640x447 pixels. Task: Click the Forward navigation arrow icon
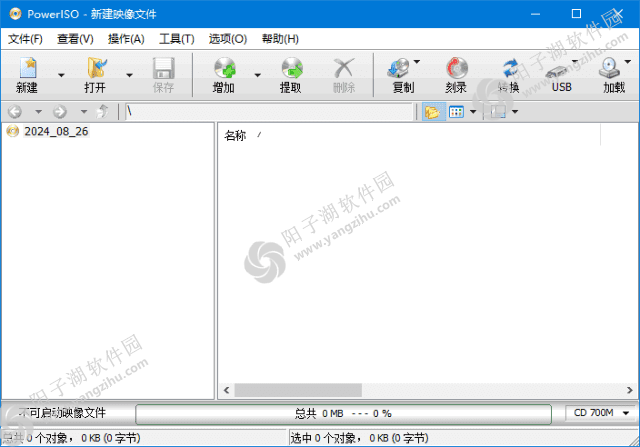(60, 111)
